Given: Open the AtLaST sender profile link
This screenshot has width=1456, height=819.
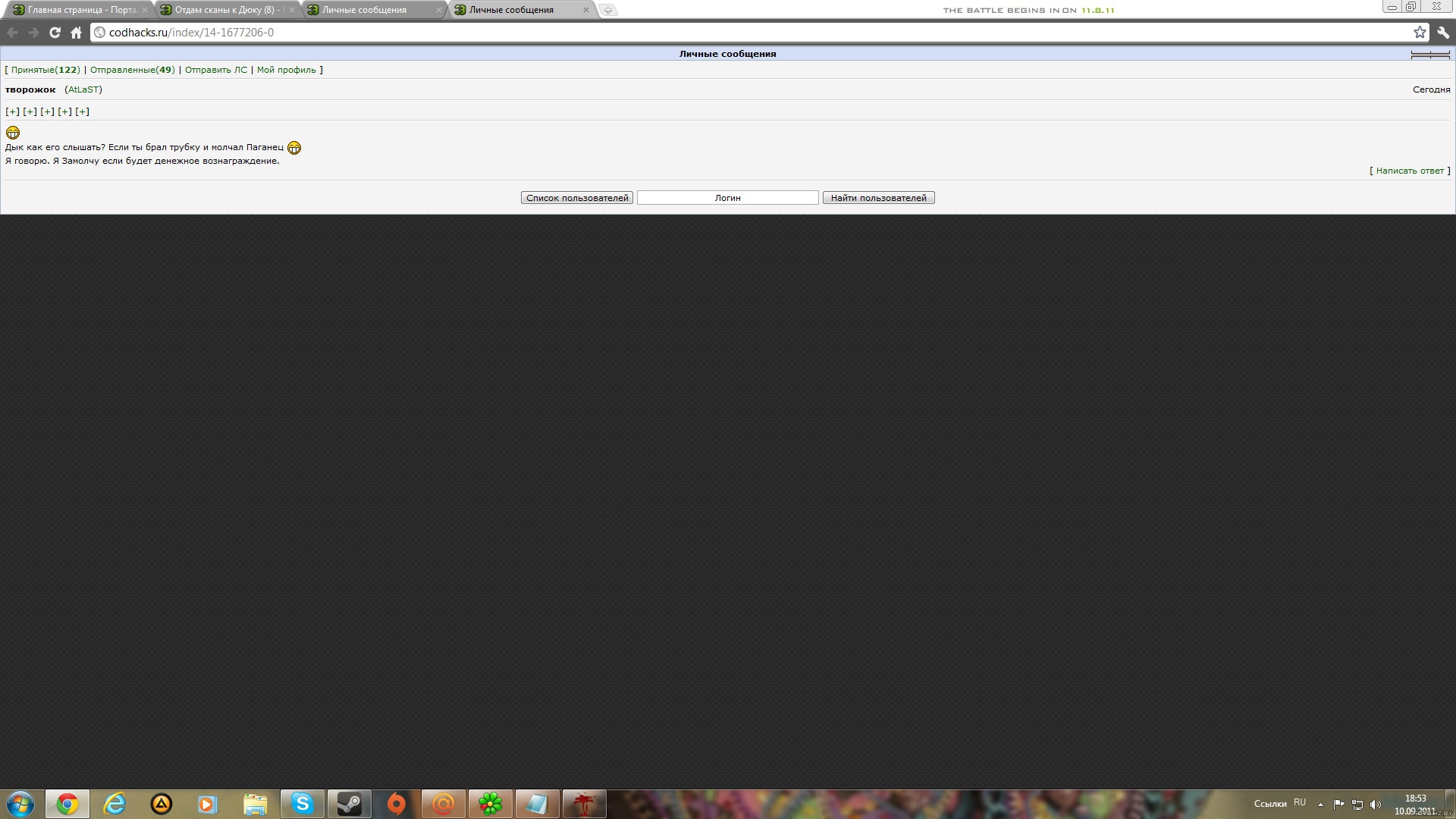Looking at the screenshot, I should coord(83,89).
